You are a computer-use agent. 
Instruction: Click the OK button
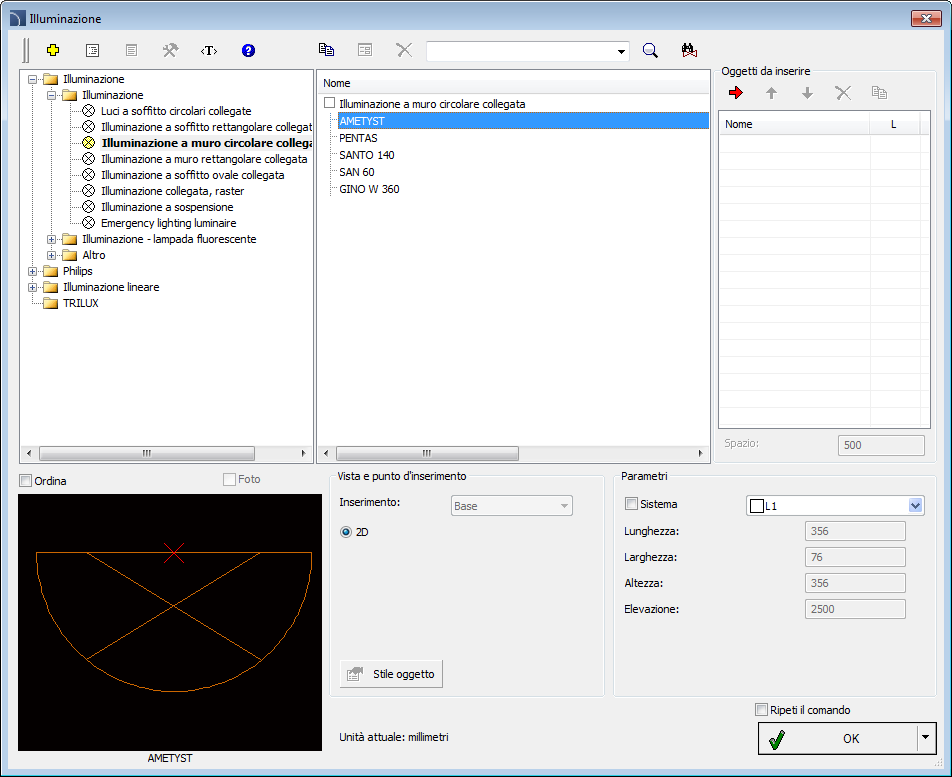[838, 738]
